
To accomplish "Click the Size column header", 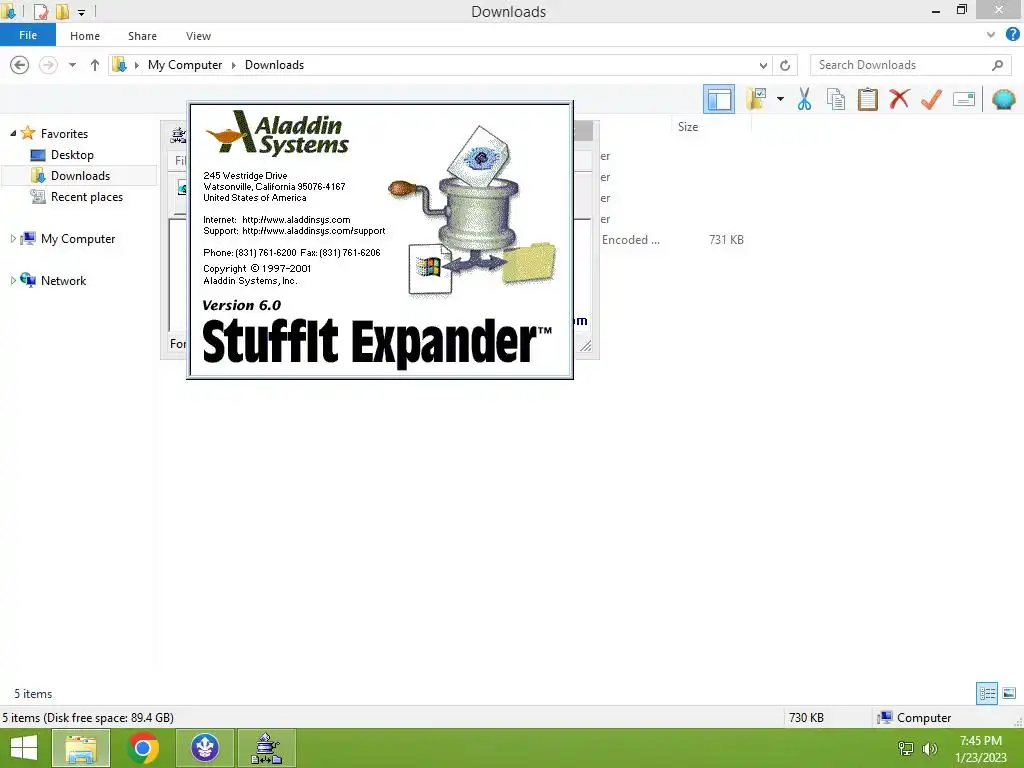I will pos(688,127).
